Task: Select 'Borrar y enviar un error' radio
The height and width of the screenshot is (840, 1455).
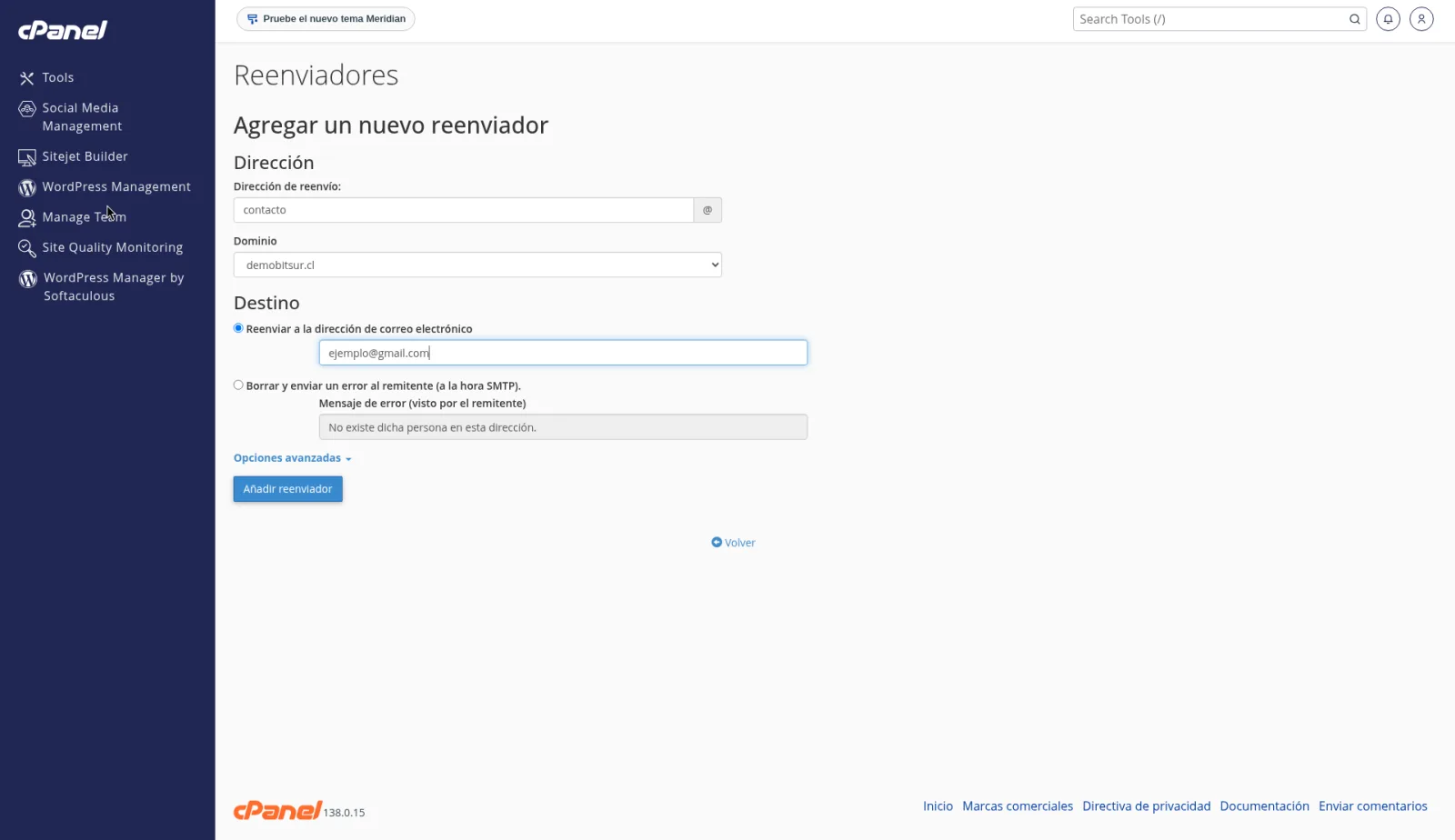Action: (x=238, y=385)
